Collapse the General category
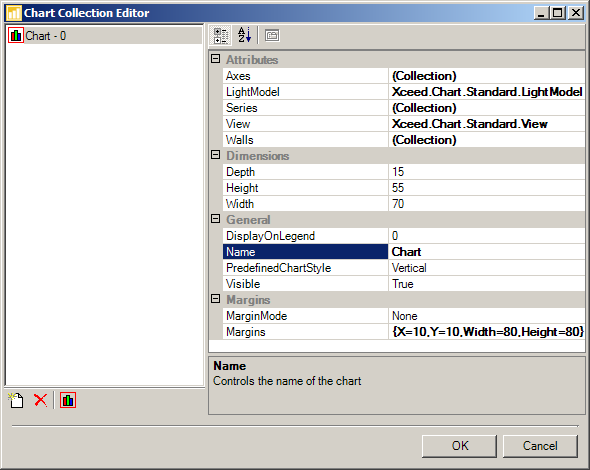The height and width of the screenshot is (470, 590). (216, 219)
